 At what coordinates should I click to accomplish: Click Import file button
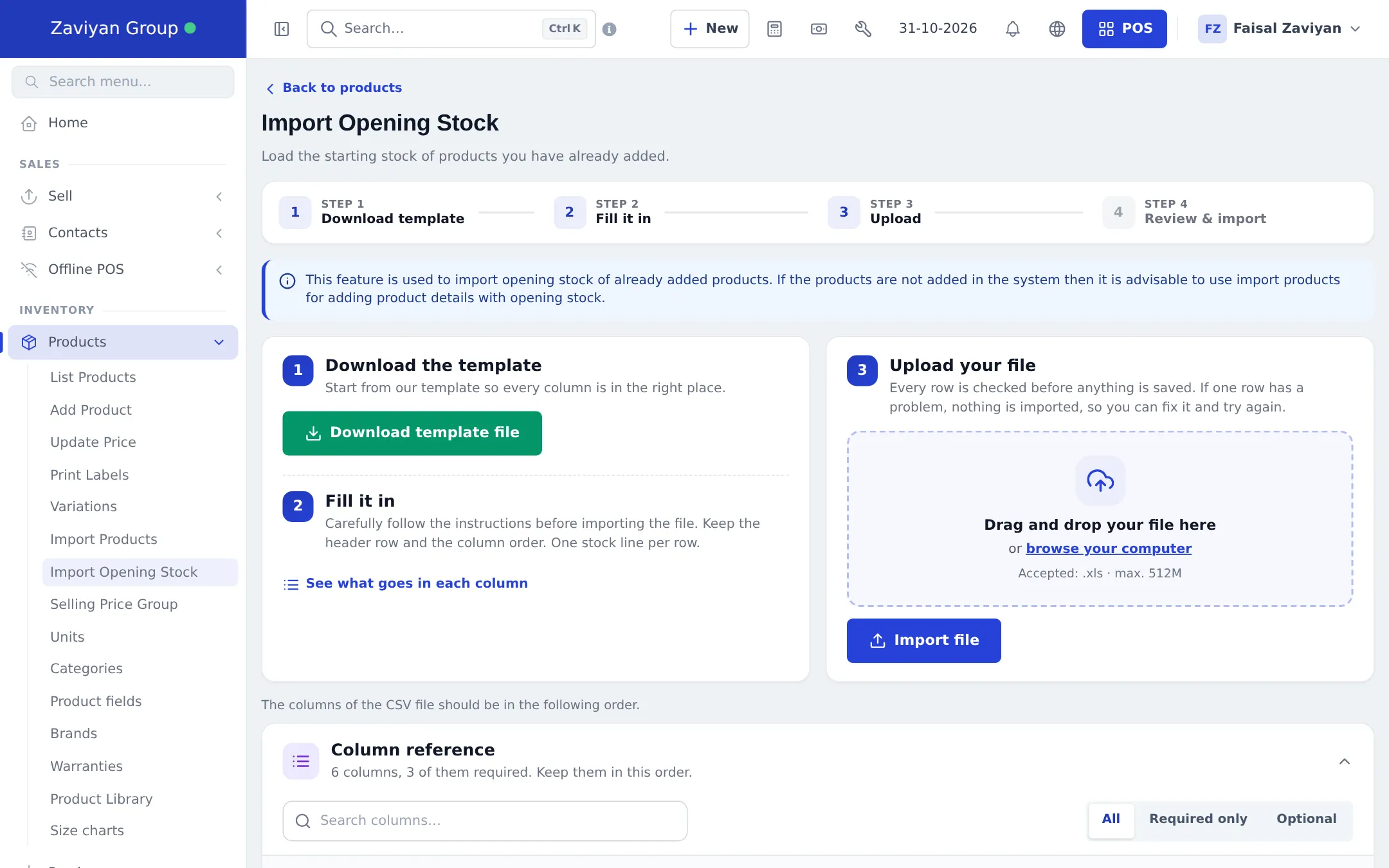pyautogui.click(x=923, y=640)
